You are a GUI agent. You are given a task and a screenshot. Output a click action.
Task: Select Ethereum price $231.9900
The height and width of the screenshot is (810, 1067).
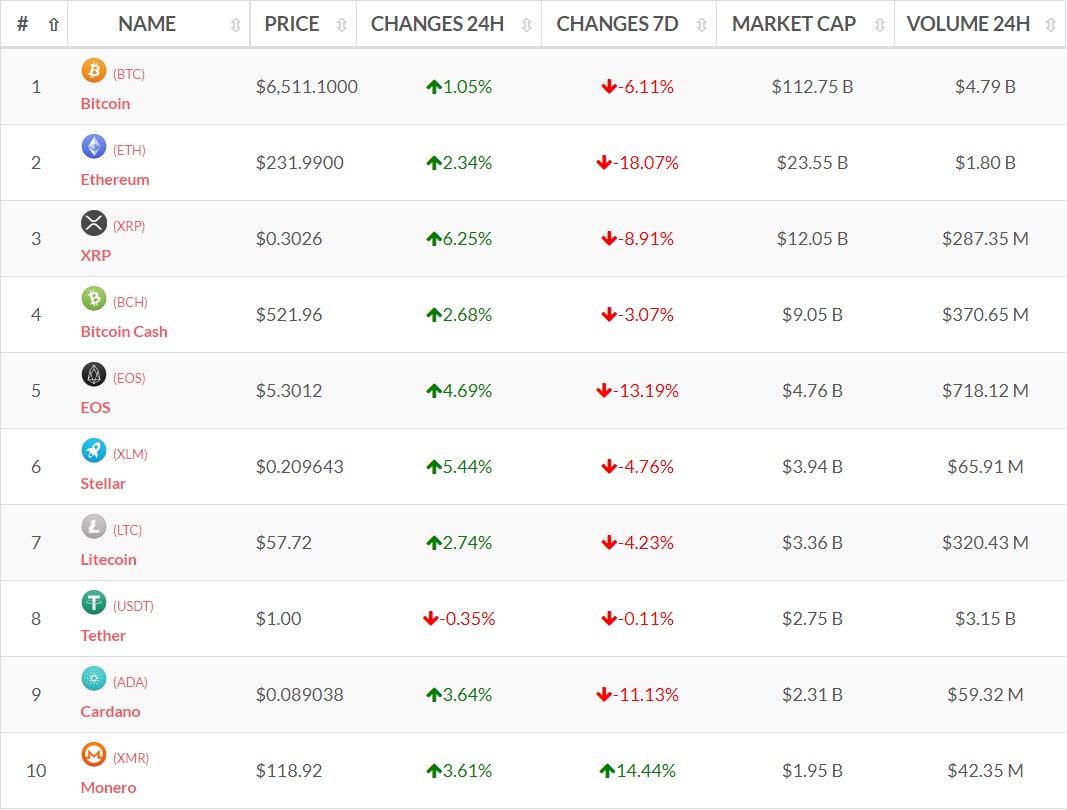point(300,163)
